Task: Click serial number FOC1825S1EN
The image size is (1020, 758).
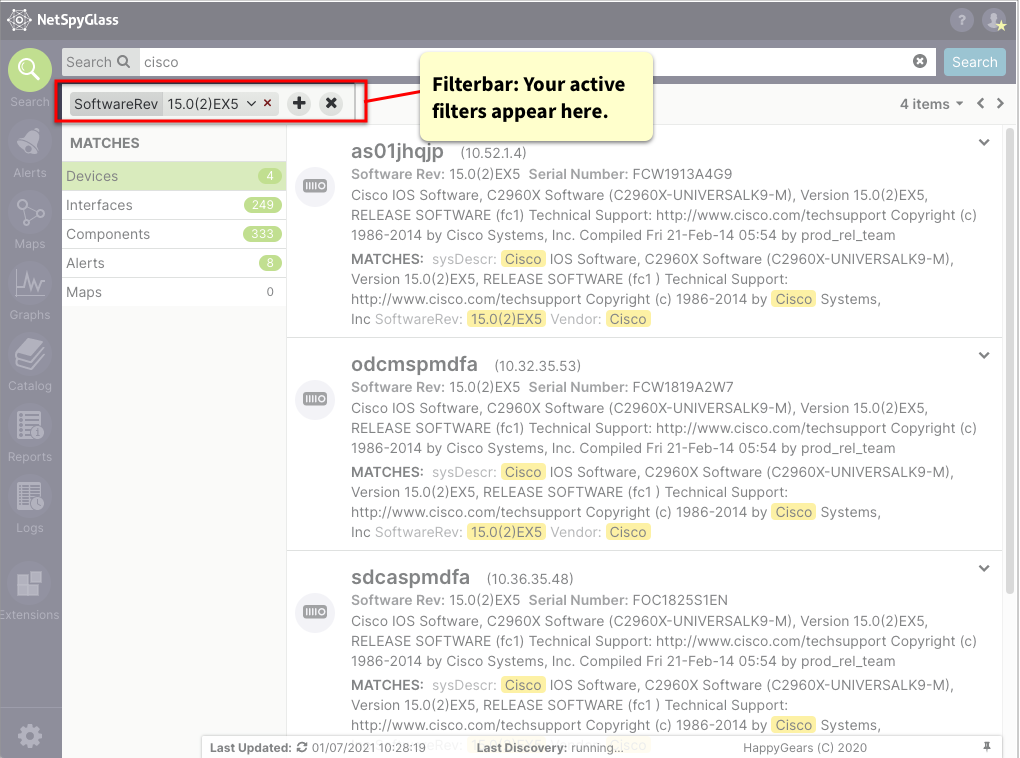Action: (x=680, y=599)
